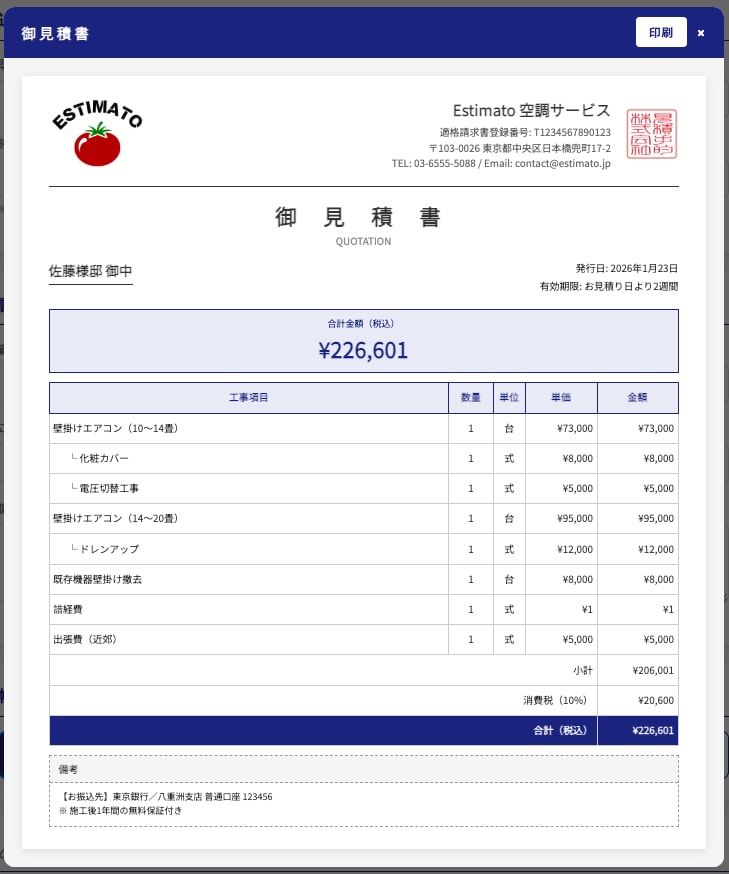Click the ¥1 unit price of 諸経費

561,610
